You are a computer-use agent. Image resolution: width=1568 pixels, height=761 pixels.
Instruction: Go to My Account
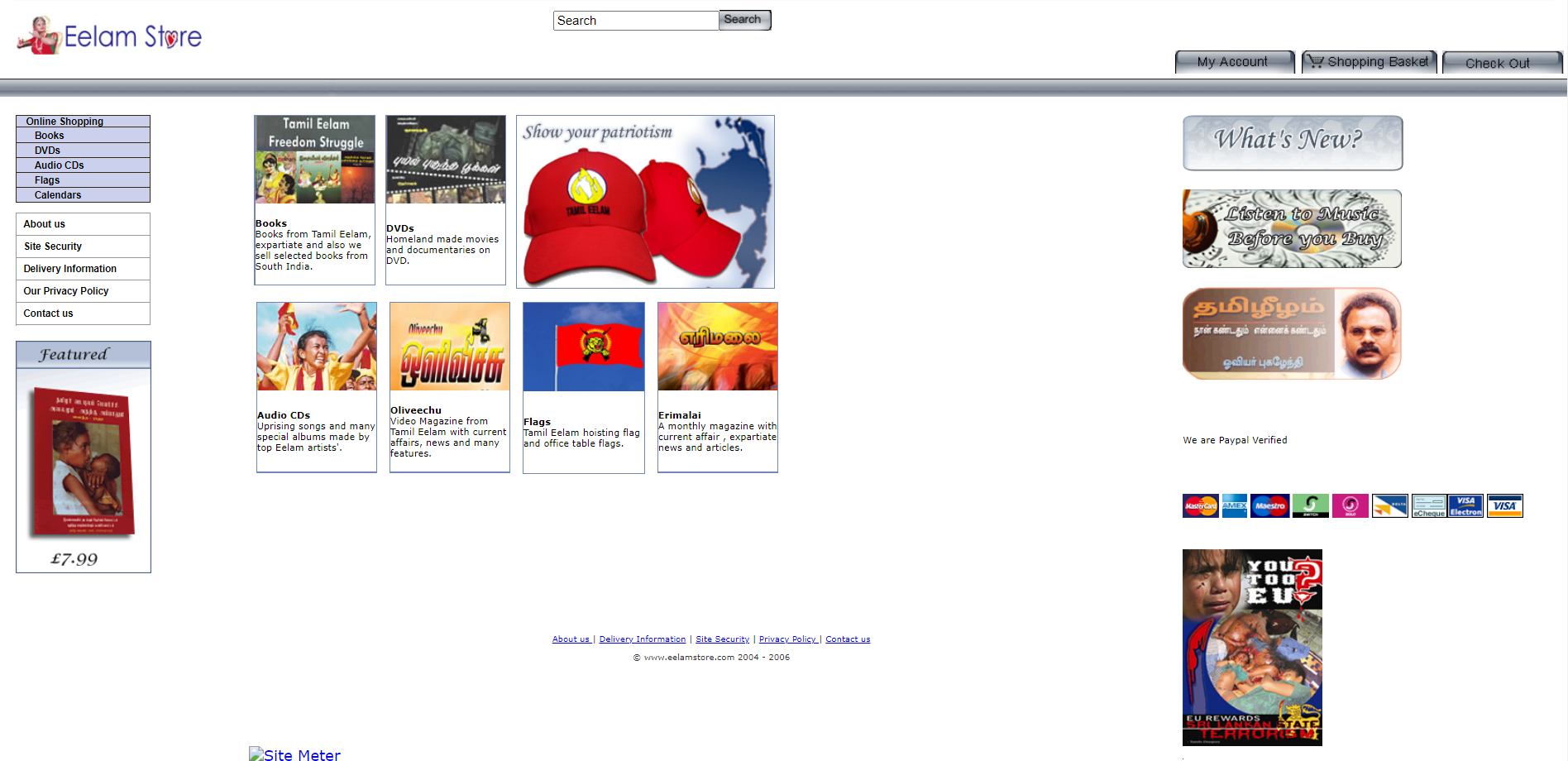click(x=1233, y=62)
